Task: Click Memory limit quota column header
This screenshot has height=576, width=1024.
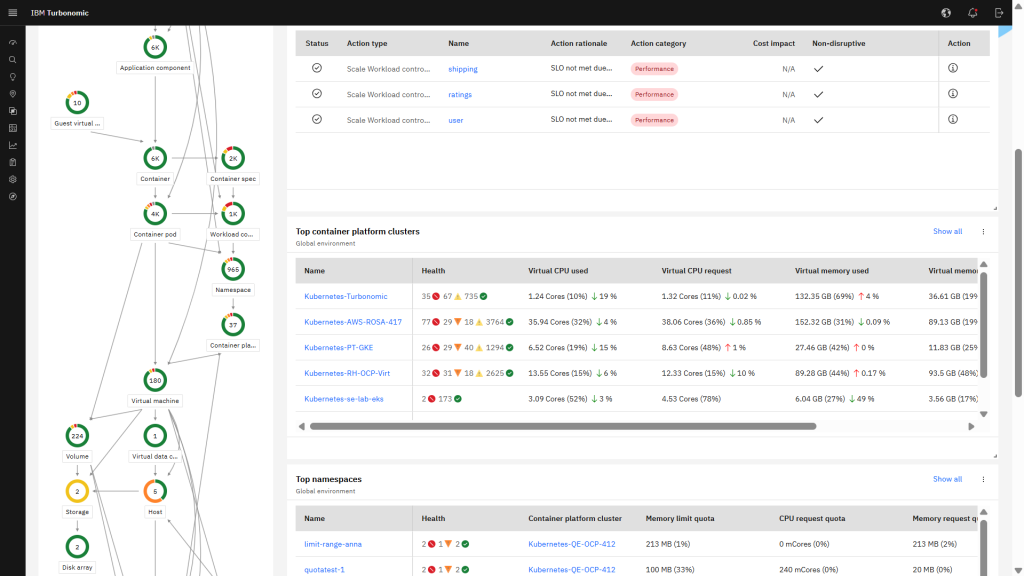Action: pos(680,519)
